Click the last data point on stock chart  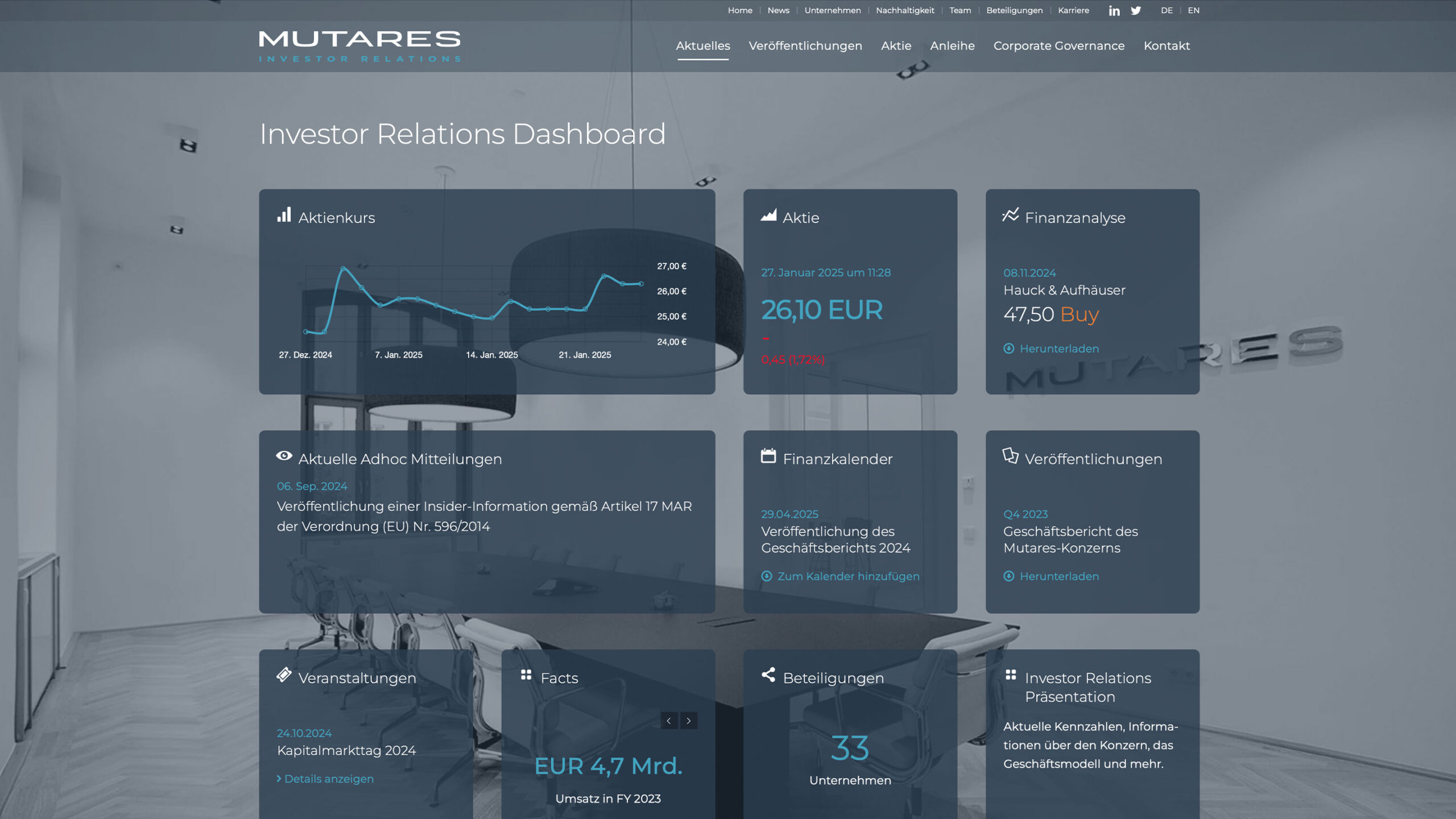pos(641,283)
